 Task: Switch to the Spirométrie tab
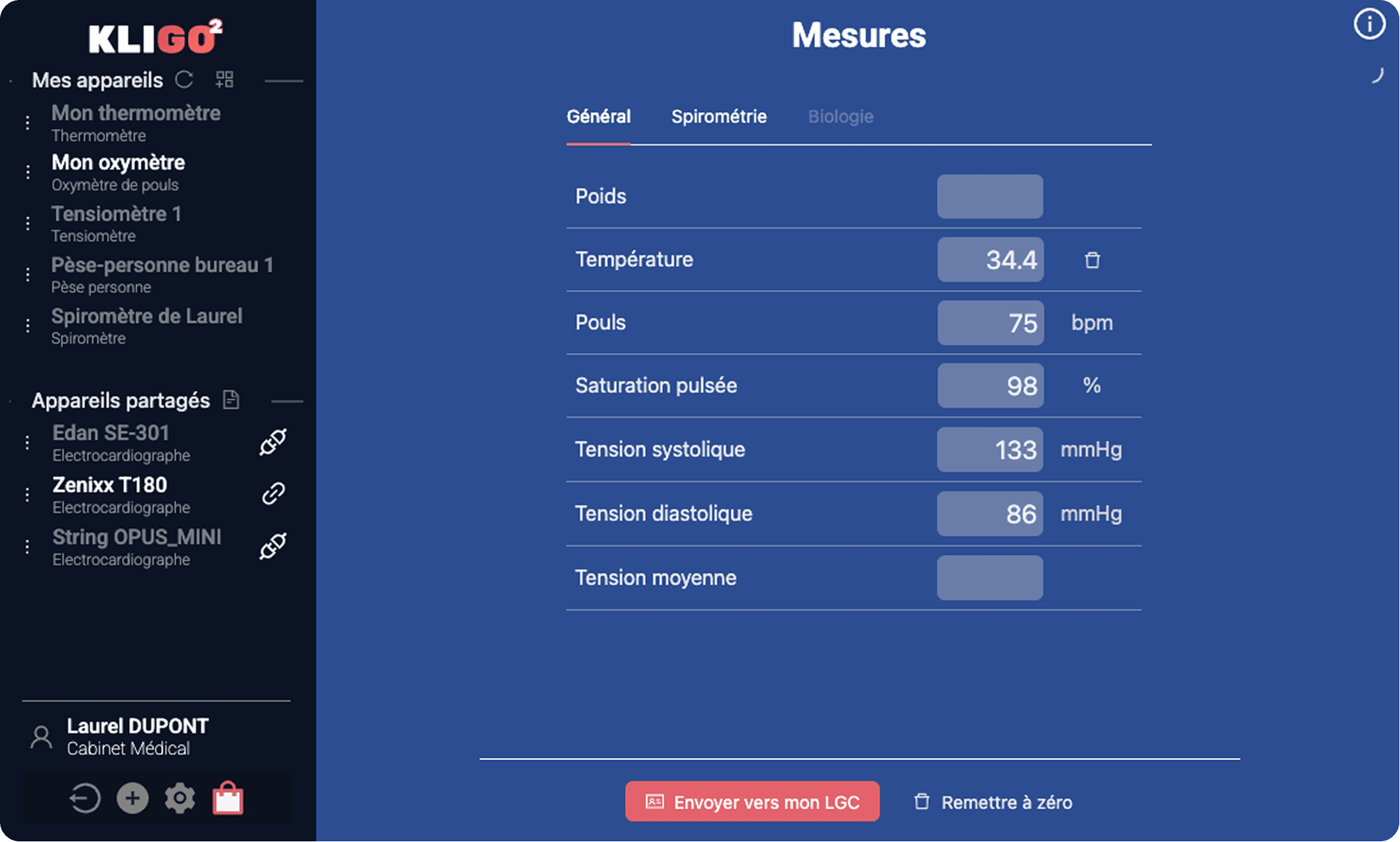(719, 116)
